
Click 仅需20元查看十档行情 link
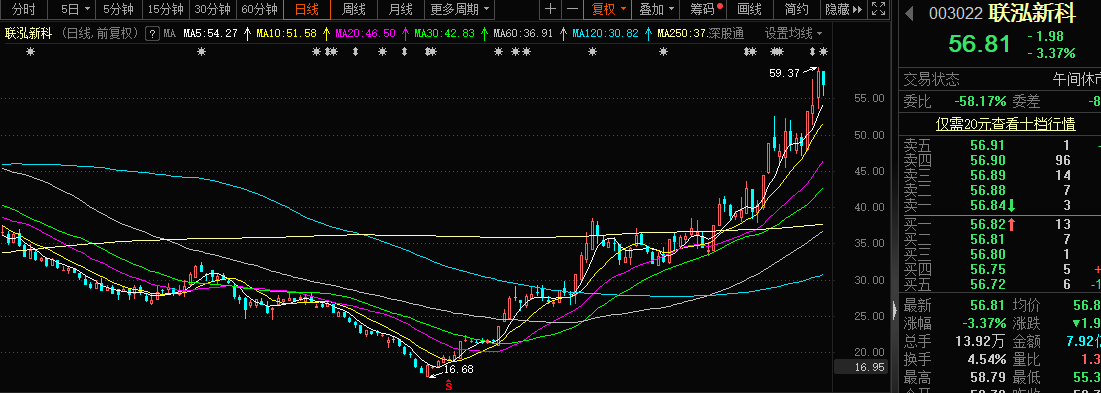coord(1005,124)
